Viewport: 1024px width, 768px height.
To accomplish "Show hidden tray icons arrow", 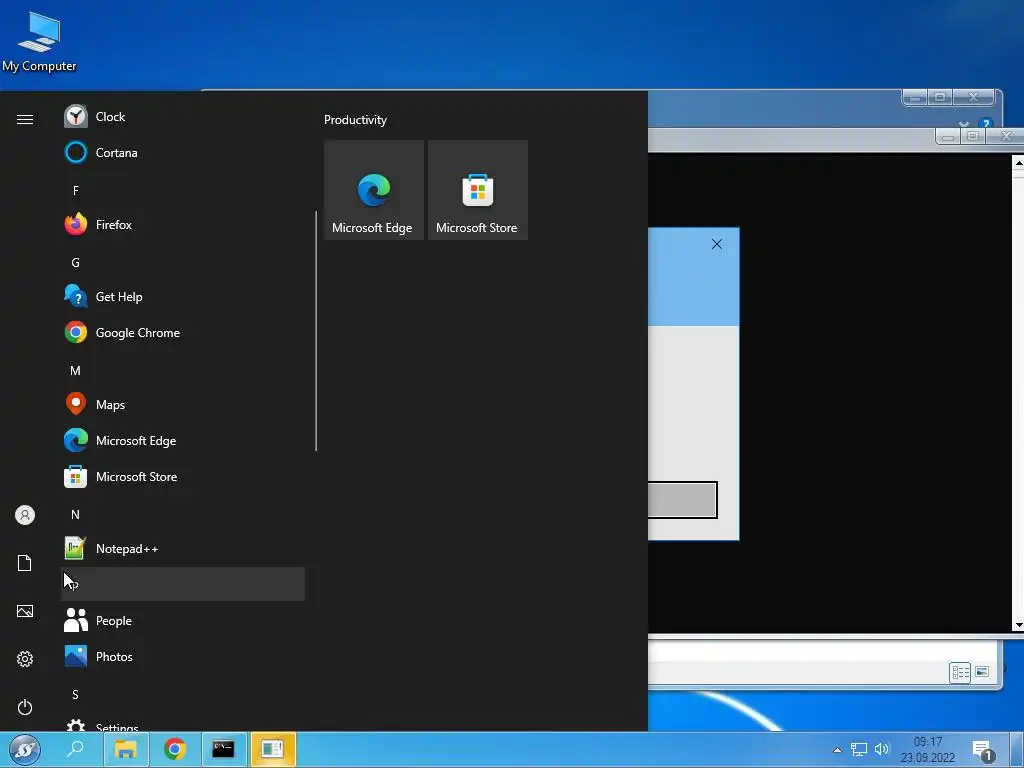I will click(837, 750).
